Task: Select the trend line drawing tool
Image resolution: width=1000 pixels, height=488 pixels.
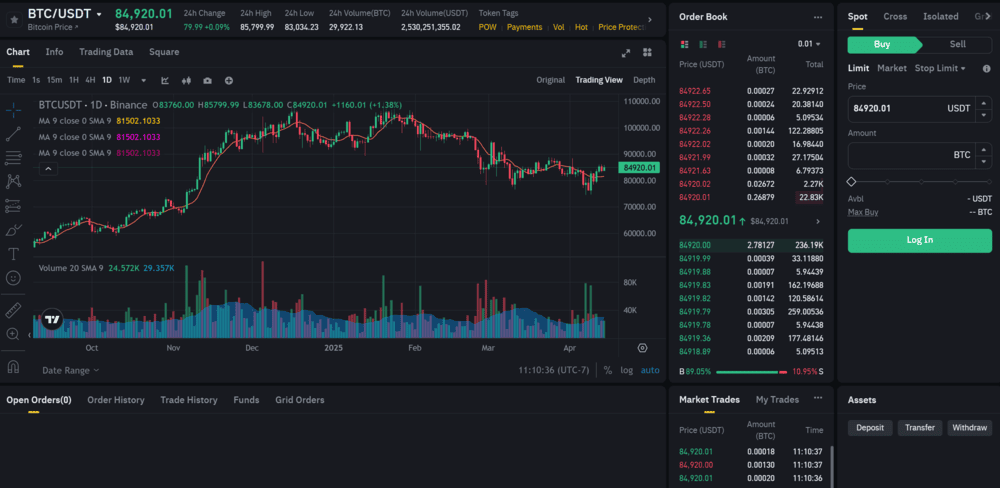Action: tap(14, 133)
